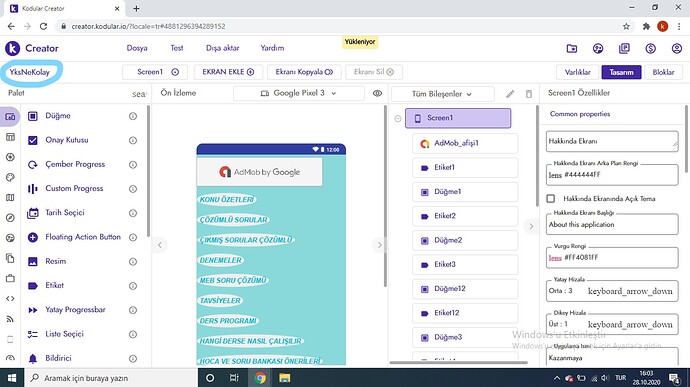The width and height of the screenshot is (690, 387).
Task: Select the User Interface palette category icon
Action: tap(10, 117)
